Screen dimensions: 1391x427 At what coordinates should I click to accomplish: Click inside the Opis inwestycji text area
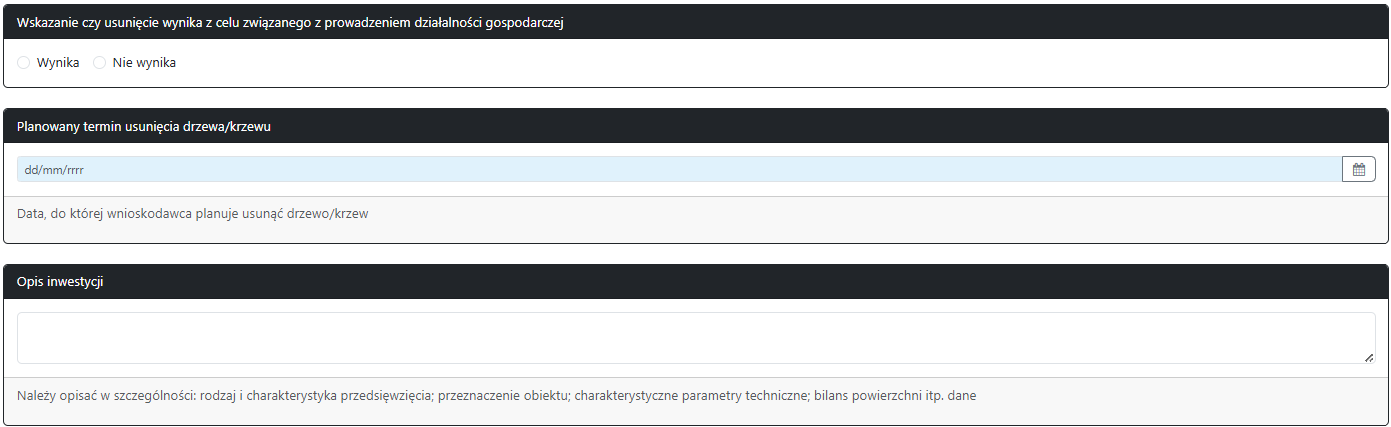[x=695, y=338]
